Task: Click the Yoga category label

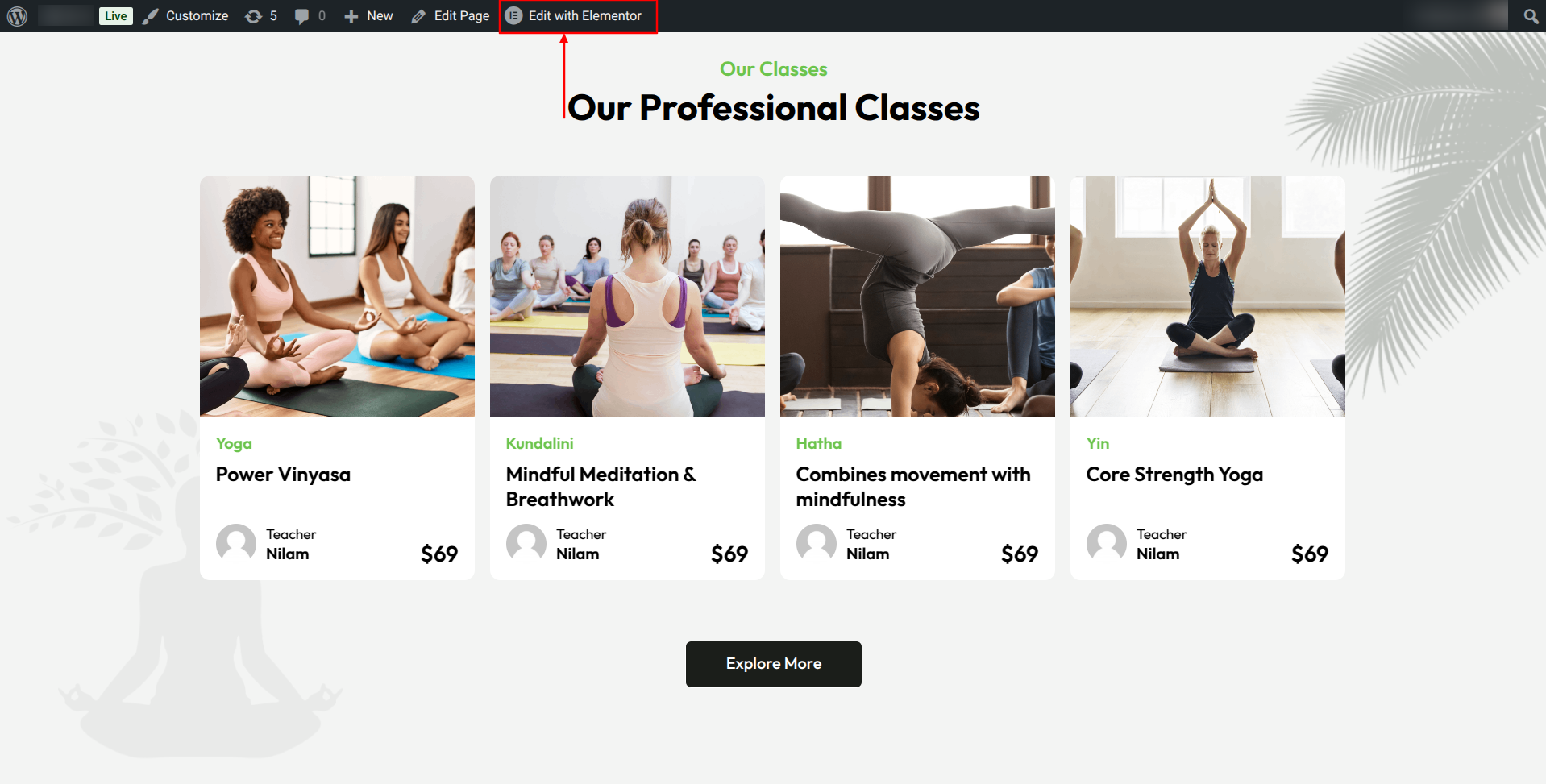Action: click(234, 443)
